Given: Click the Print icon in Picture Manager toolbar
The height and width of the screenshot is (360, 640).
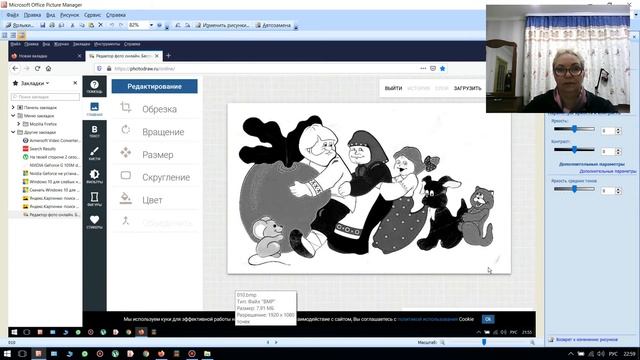Looking at the screenshot, I should click(52, 25).
